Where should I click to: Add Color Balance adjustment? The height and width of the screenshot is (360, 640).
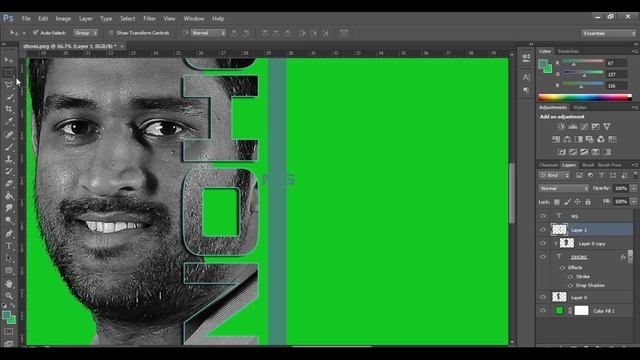[x=567, y=139]
